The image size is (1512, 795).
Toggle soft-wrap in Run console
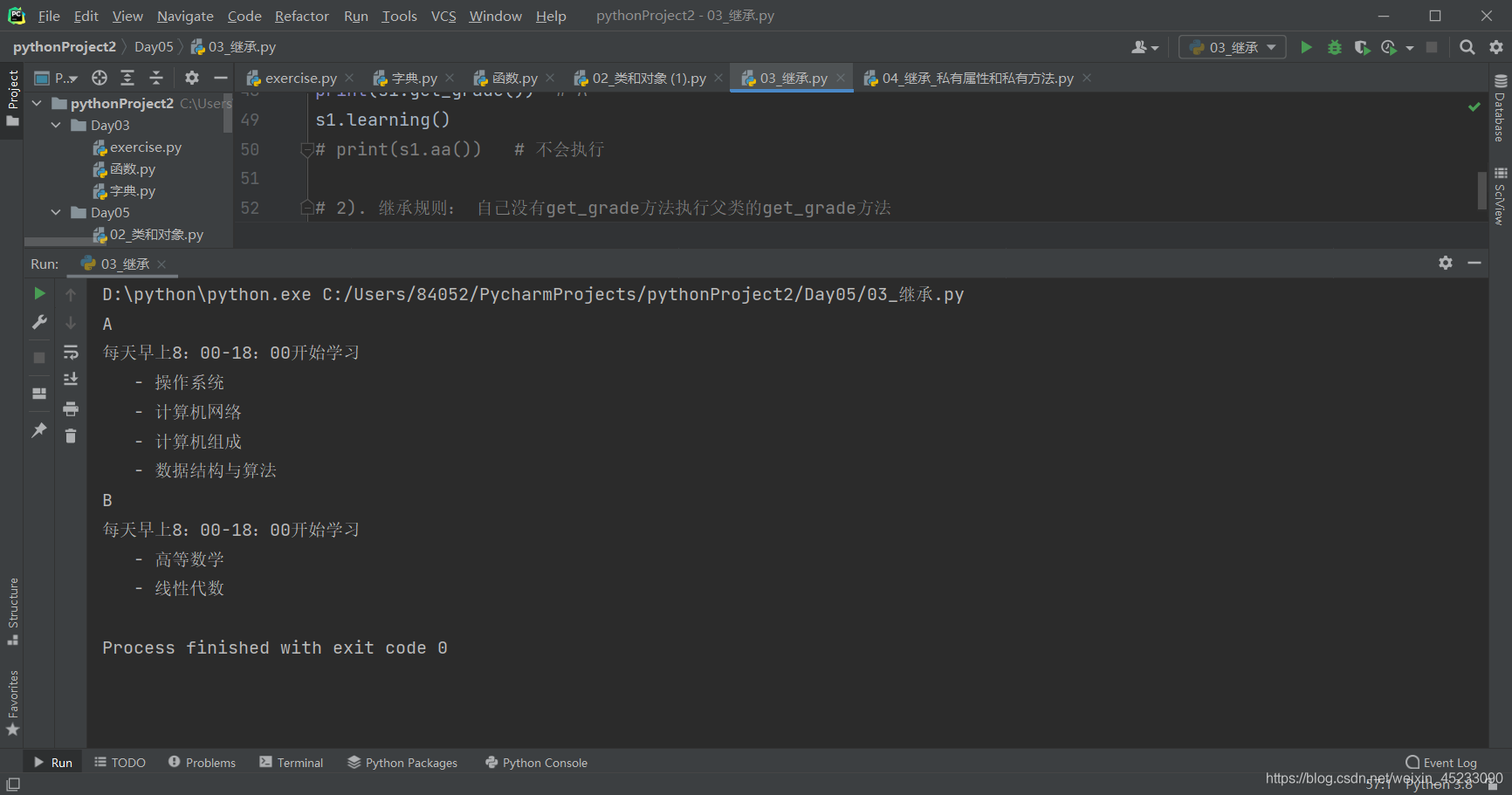click(x=71, y=352)
